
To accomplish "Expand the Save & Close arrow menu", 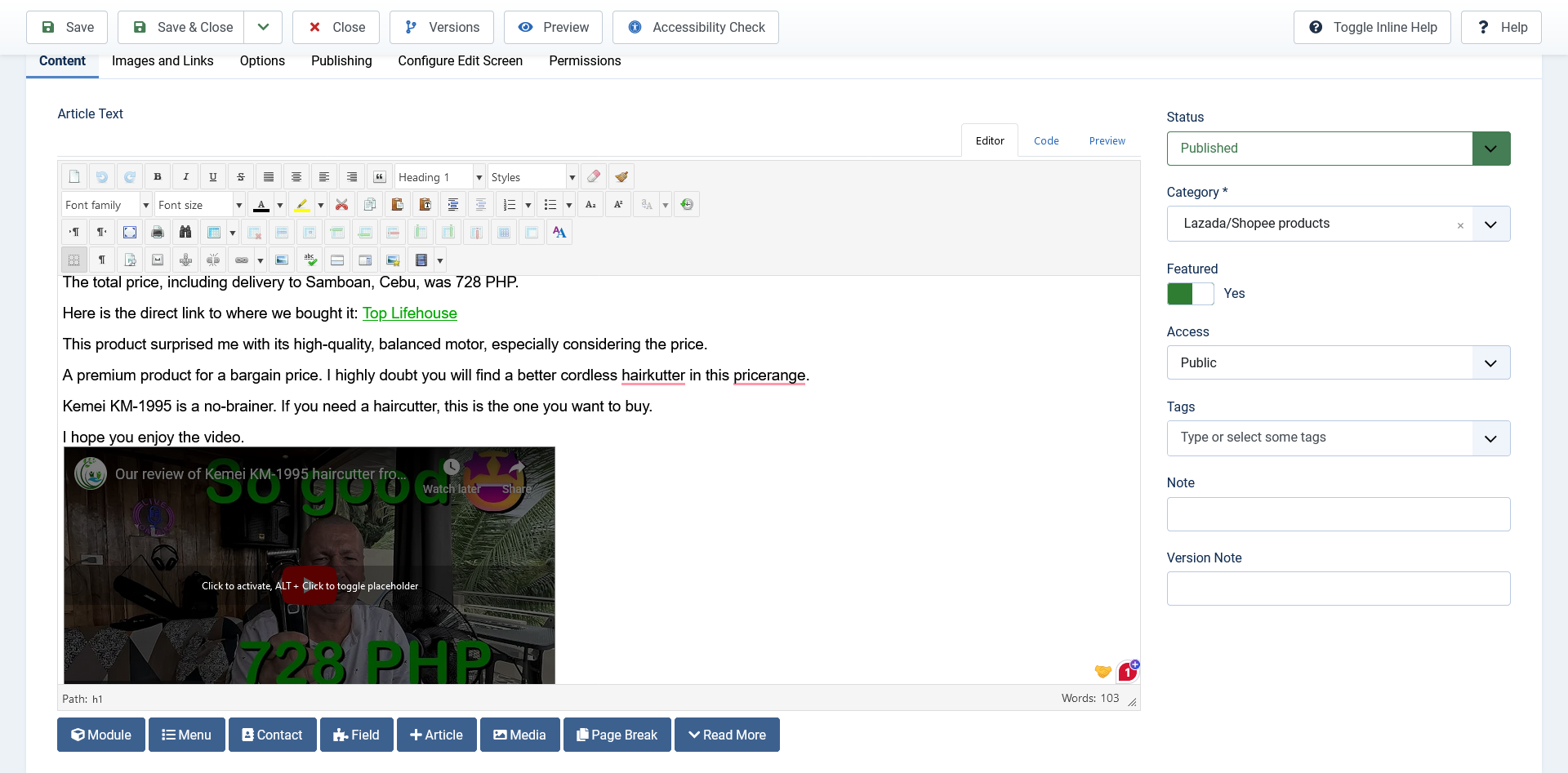I will pyautogui.click(x=264, y=27).
